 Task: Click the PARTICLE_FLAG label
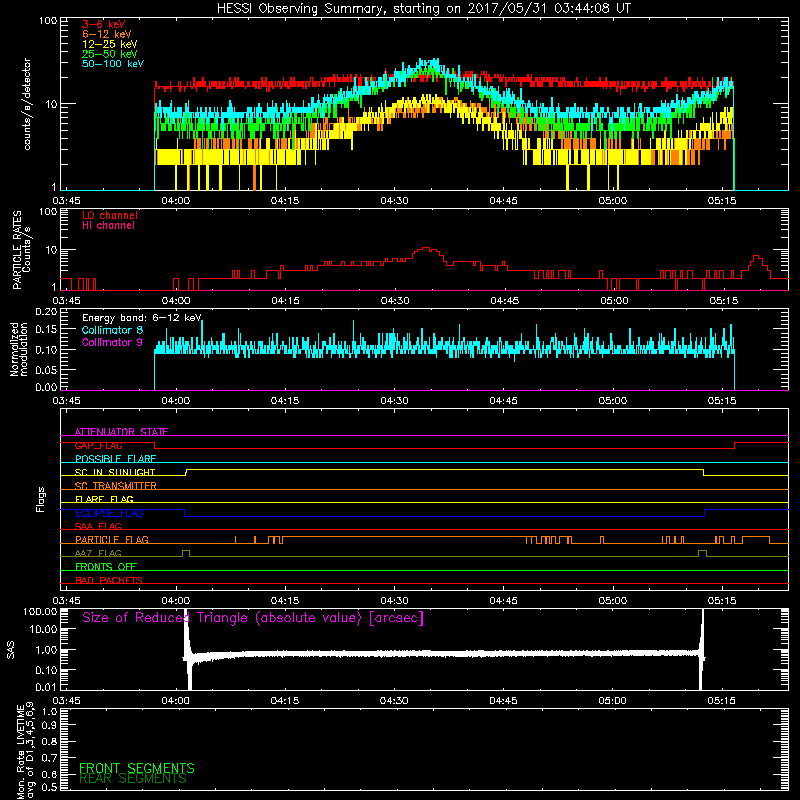(112, 539)
